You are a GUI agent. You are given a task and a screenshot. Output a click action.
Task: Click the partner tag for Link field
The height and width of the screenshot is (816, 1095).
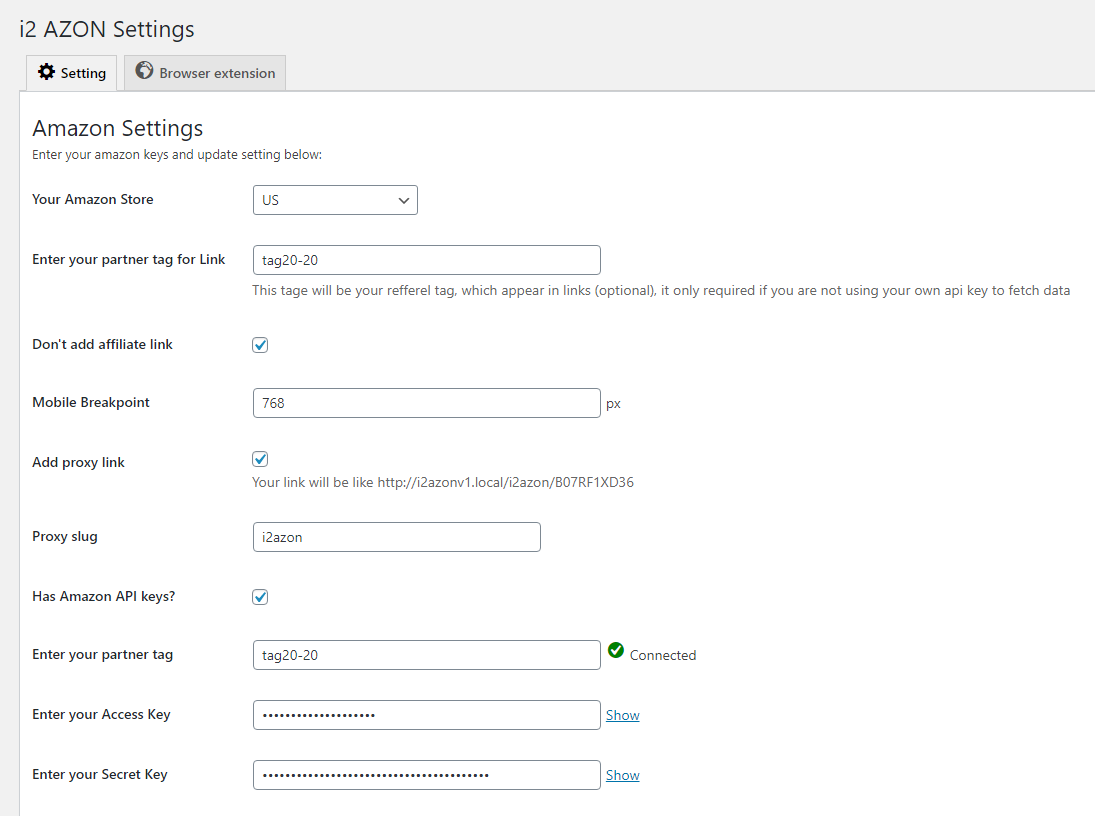click(426, 260)
